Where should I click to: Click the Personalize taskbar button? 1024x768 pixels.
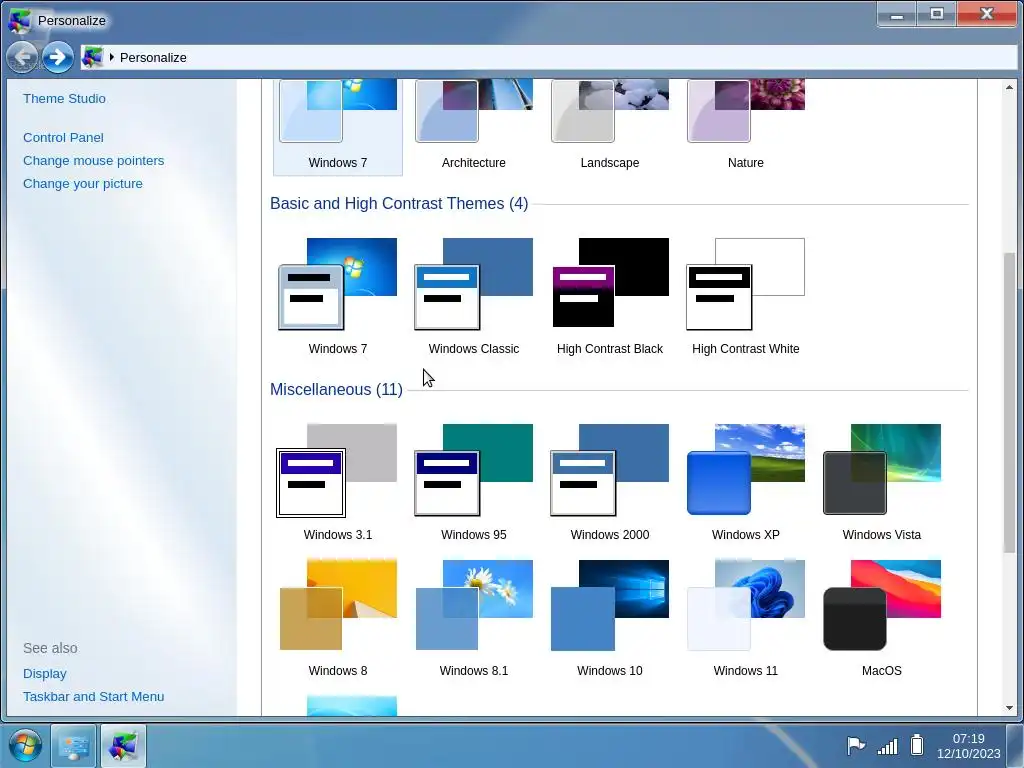pyautogui.click(x=123, y=745)
